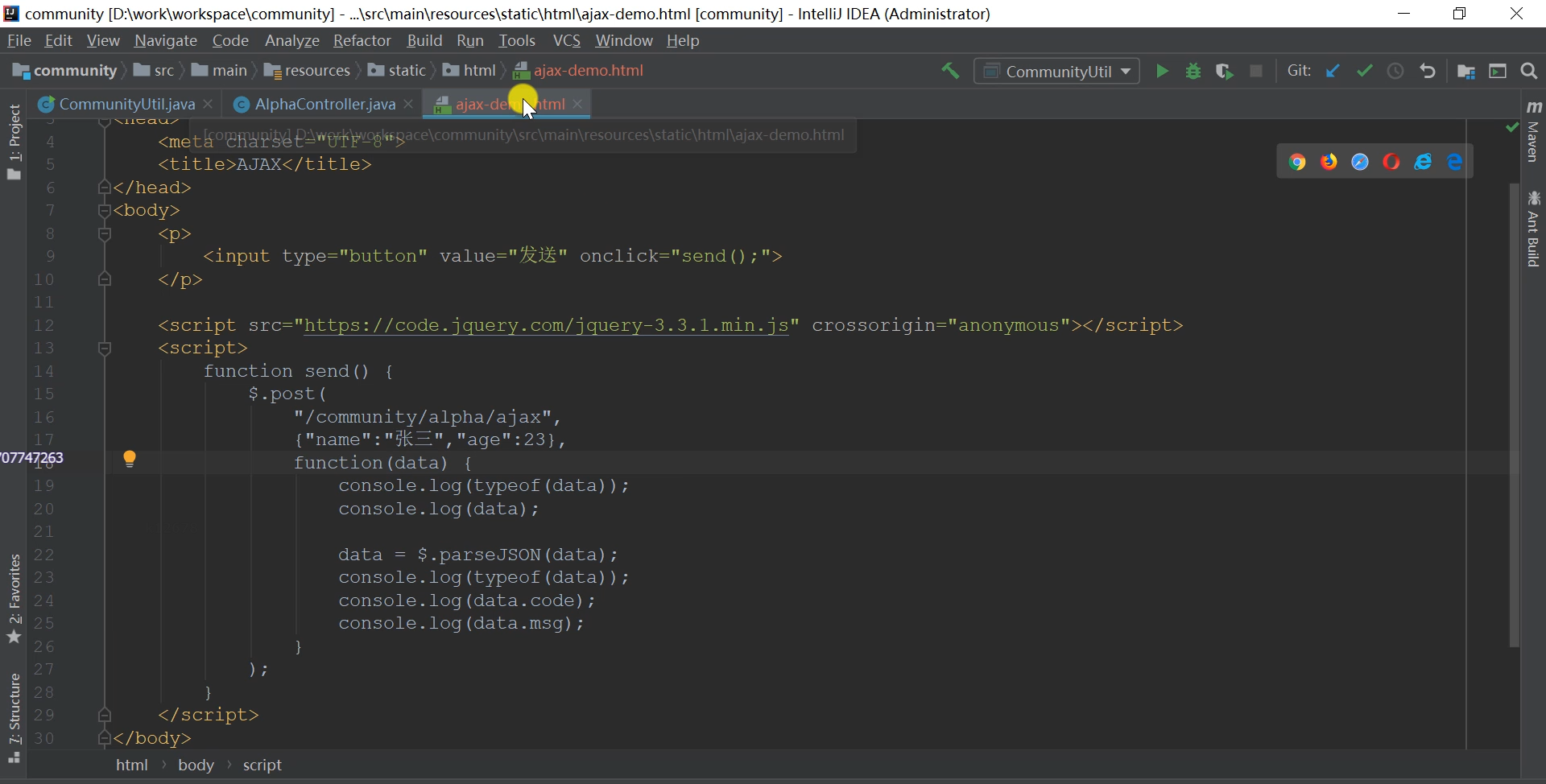
Task: Place cursor on the $.parseJSON(data) line
Action: [x=478, y=555]
